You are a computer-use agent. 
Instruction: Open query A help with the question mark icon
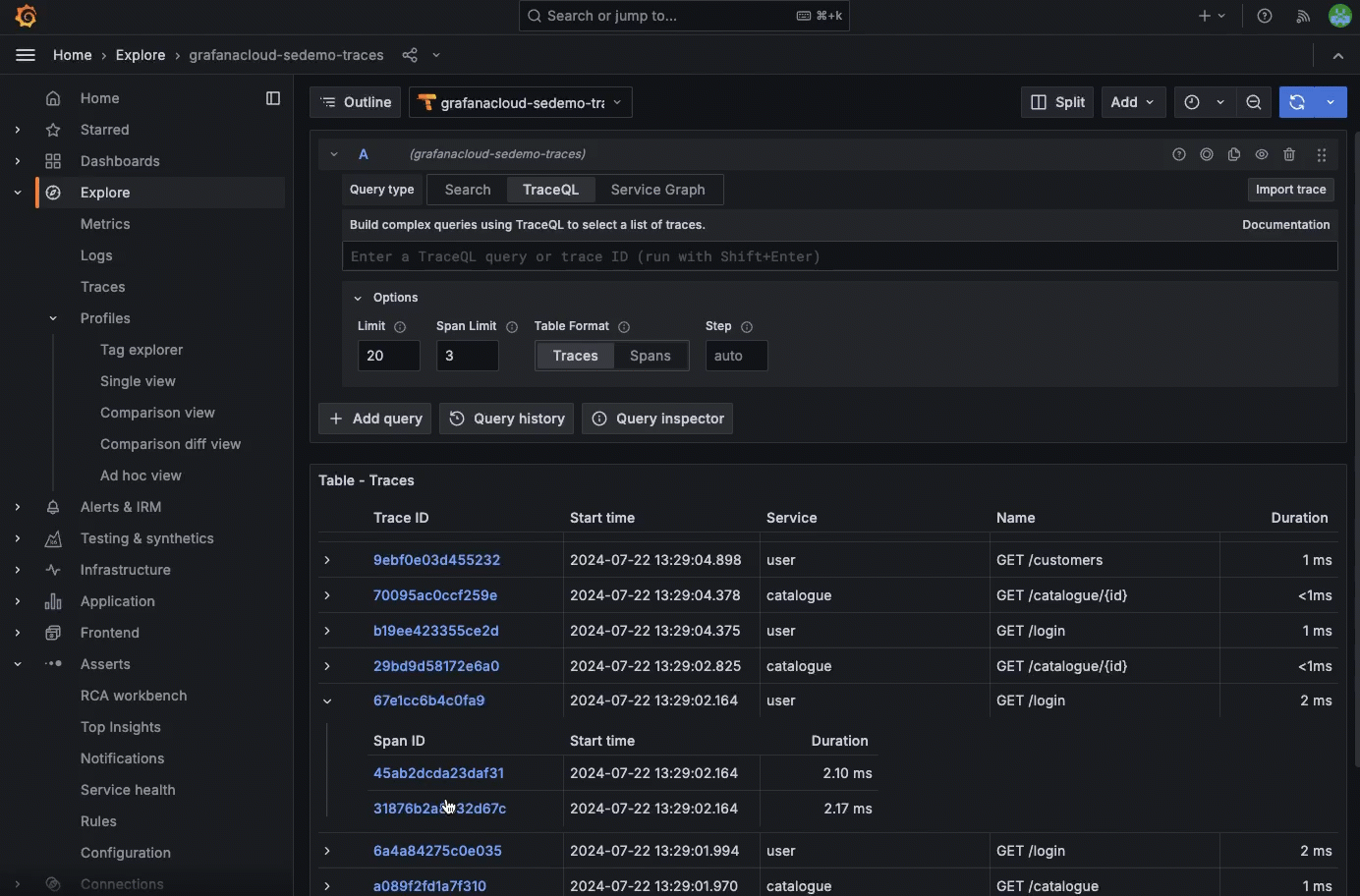(x=1178, y=154)
